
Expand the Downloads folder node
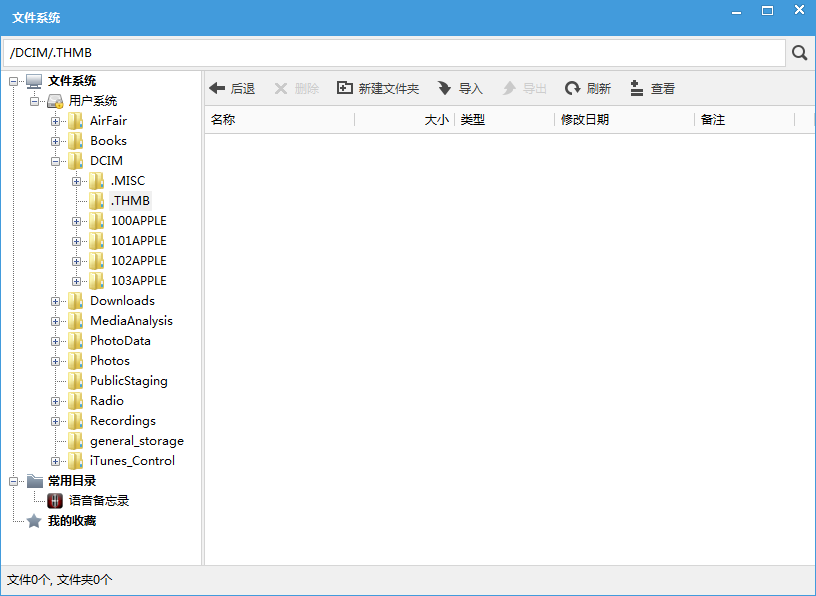(57, 300)
